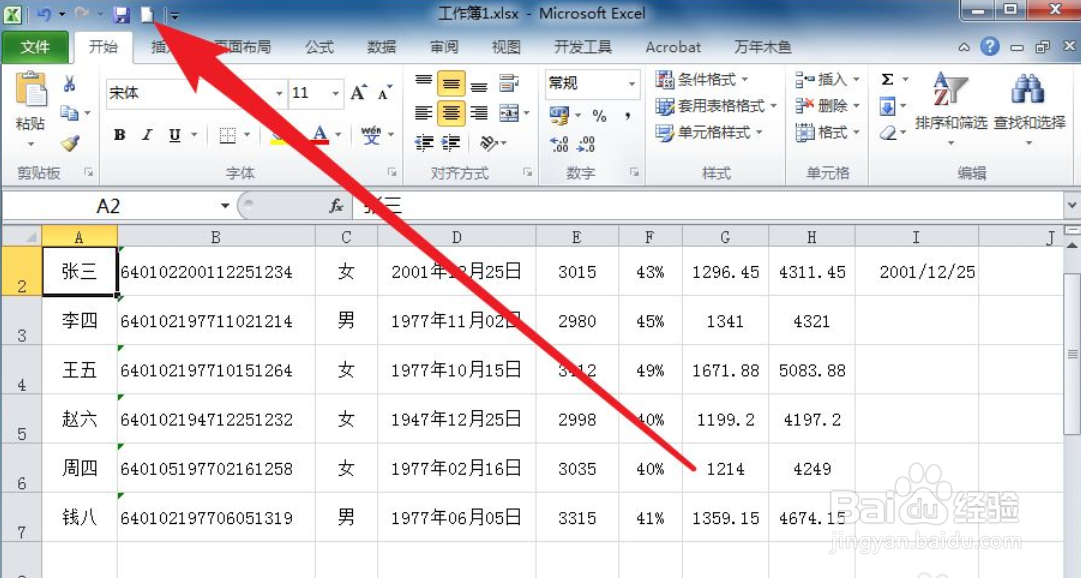Click the Save icon on Quick Access Toolbar
Viewport: 1081px width, 578px height.
coord(120,14)
